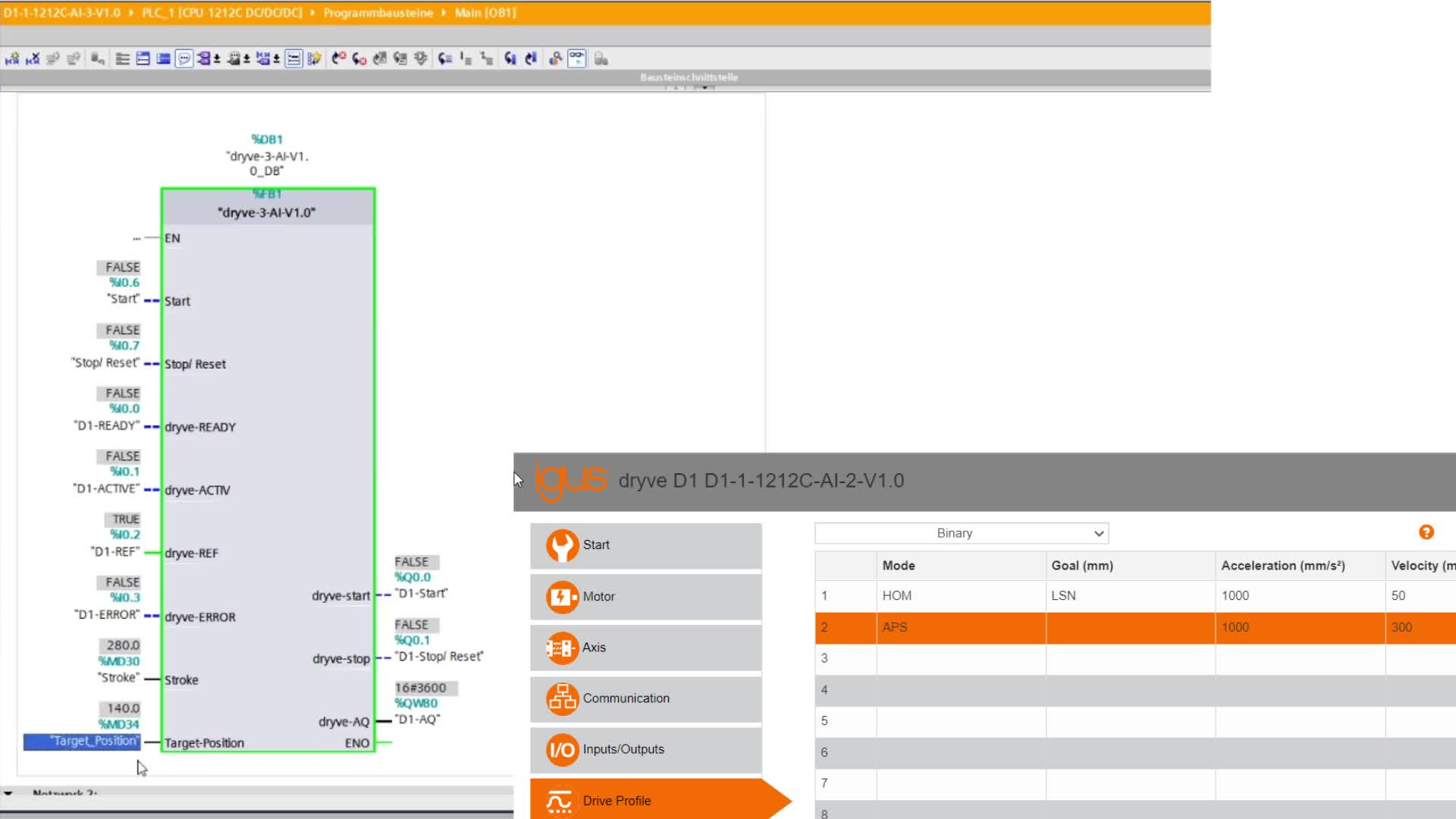Image resolution: width=1456 pixels, height=819 pixels.
Task: Click the velocity value 300 in the APS row
Action: coord(1402,628)
